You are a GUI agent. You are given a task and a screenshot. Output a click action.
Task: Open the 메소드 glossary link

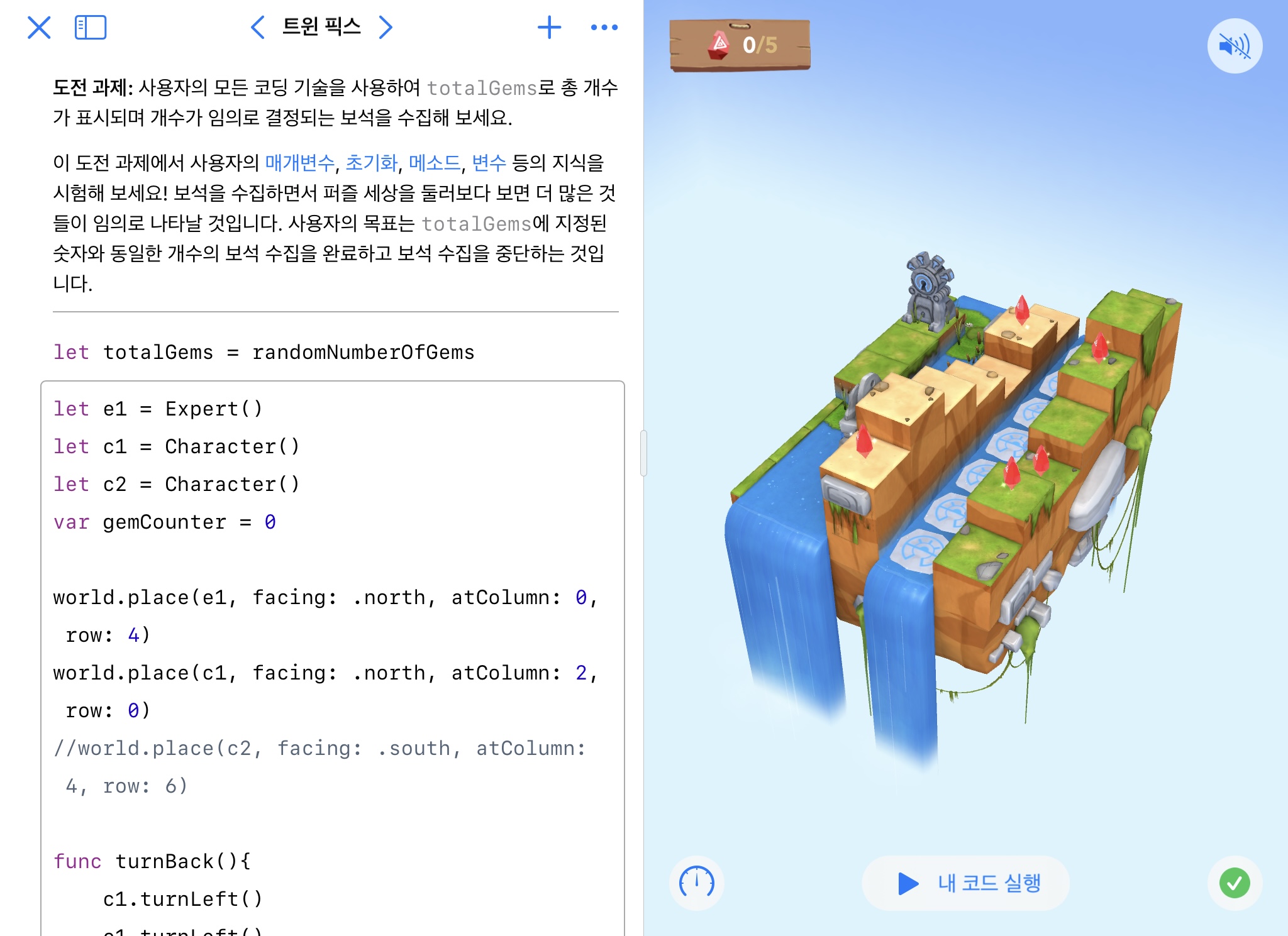point(435,163)
